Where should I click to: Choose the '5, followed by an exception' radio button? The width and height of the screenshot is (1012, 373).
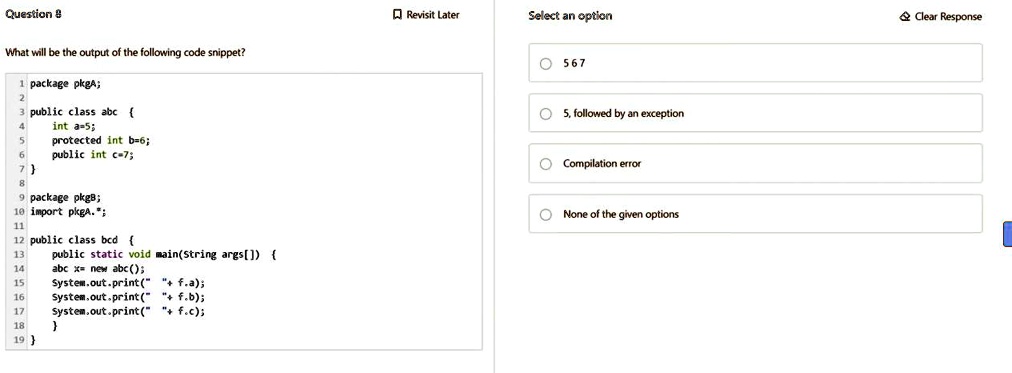(x=546, y=114)
